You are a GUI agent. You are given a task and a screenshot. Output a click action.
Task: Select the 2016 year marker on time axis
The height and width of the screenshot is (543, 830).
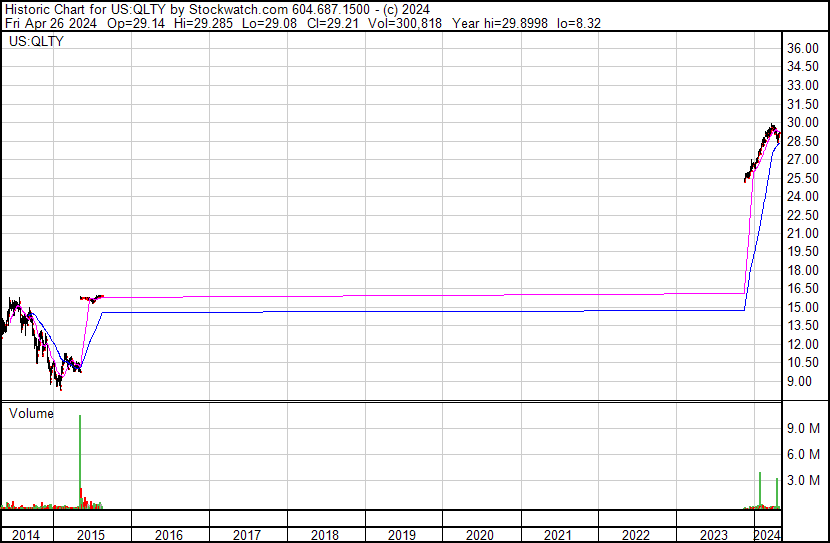tap(170, 535)
